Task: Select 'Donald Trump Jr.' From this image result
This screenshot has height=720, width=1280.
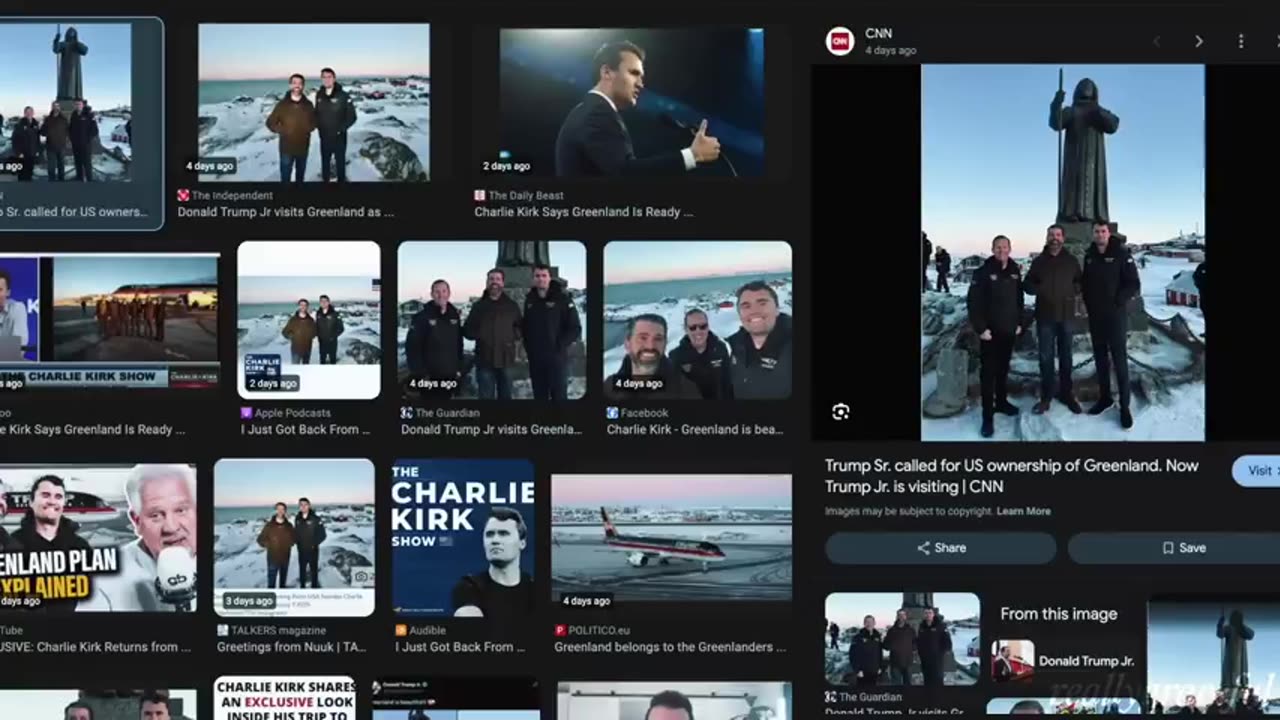Action: [x=1065, y=661]
